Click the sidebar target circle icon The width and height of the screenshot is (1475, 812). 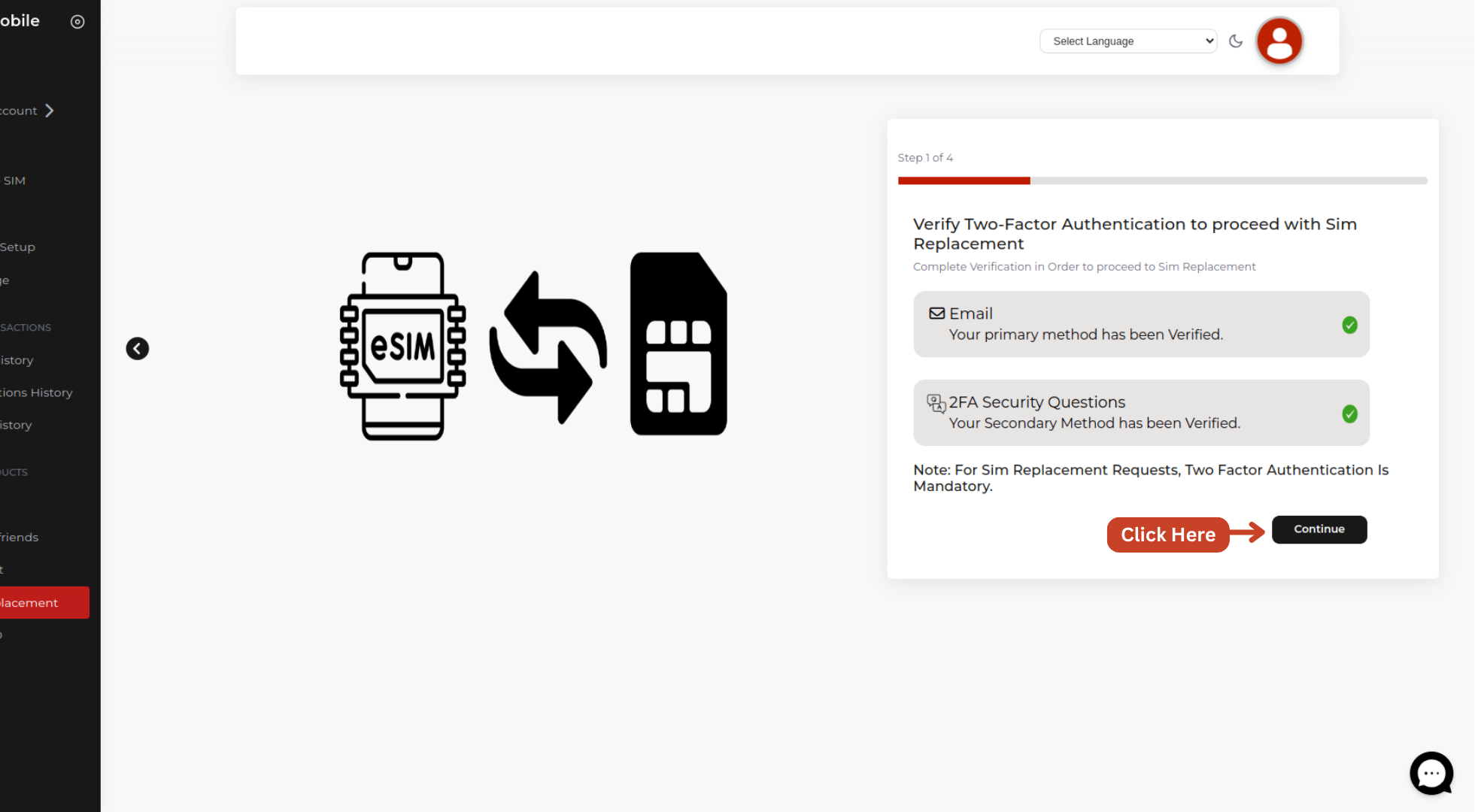[77, 22]
